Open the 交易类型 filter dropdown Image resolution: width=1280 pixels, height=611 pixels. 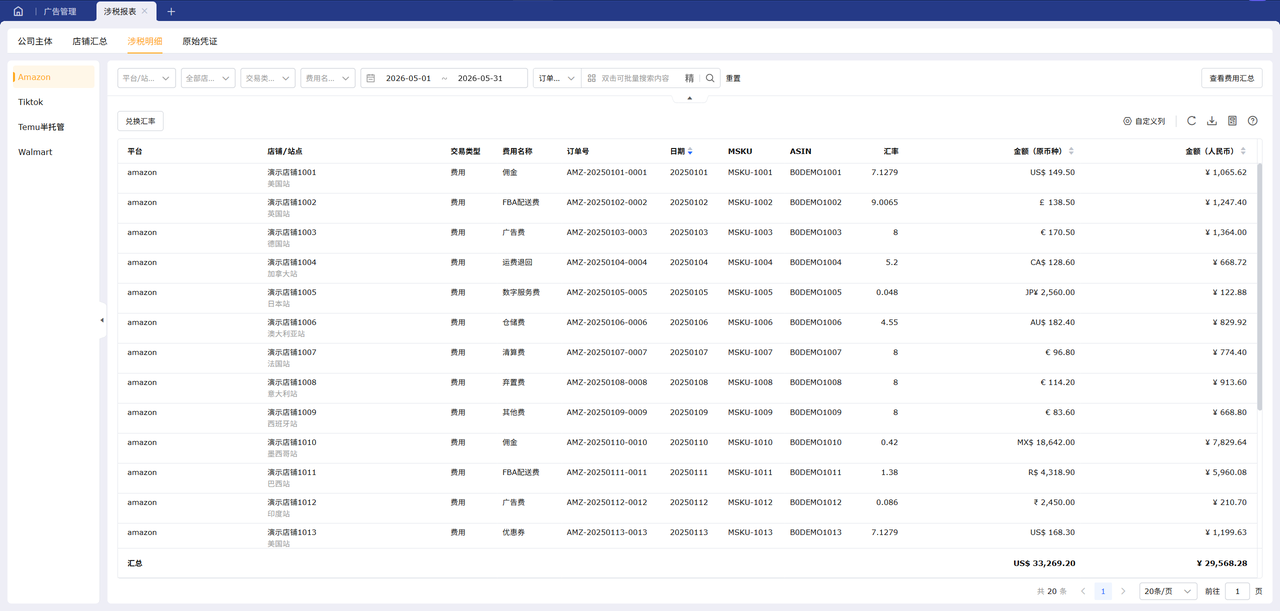(x=268, y=78)
